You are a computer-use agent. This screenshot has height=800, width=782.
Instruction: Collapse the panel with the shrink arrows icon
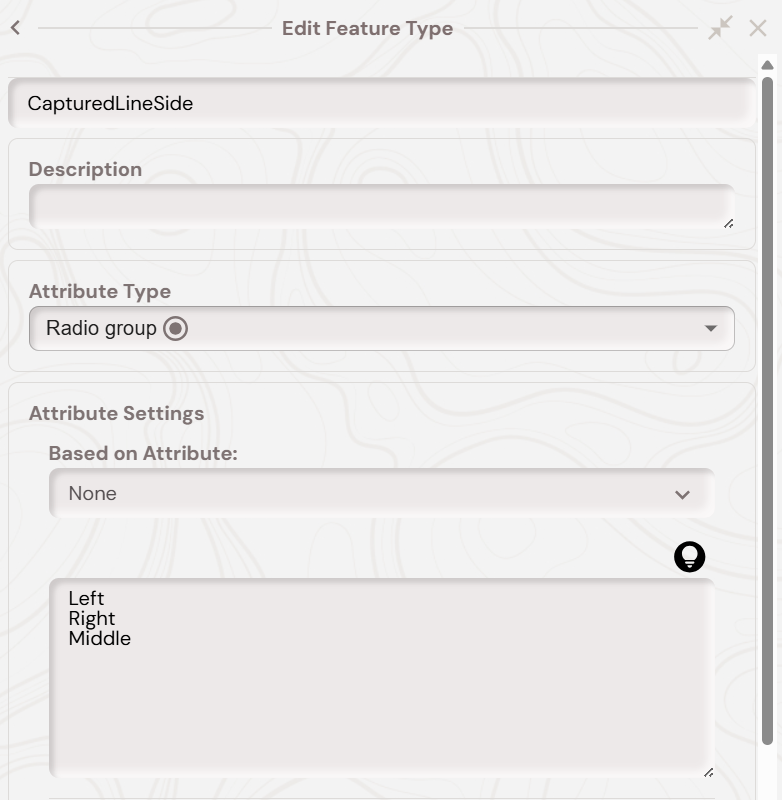(x=720, y=28)
